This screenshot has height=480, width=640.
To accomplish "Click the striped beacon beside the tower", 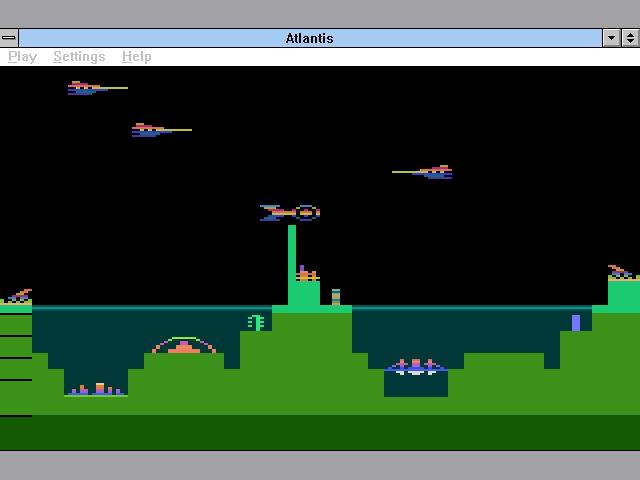I will (336, 297).
